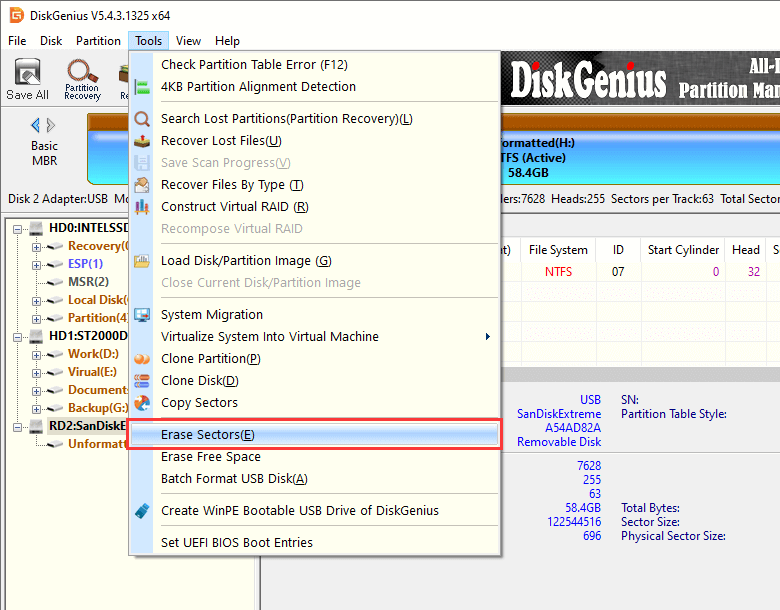
Task: Choose Batch Format USB Disk(A)
Action: coord(234,479)
